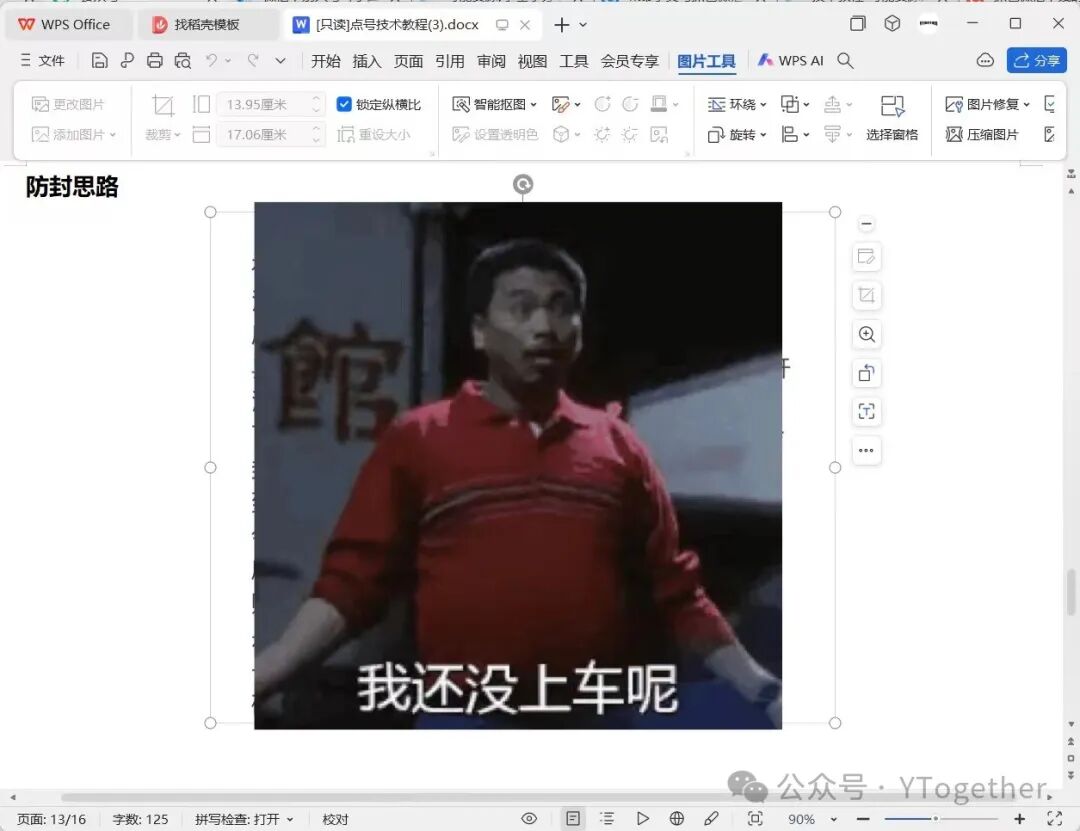The height and width of the screenshot is (831, 1080).
Task: Open the 会员专享 ribbon tab
Action: coord(630,61)
